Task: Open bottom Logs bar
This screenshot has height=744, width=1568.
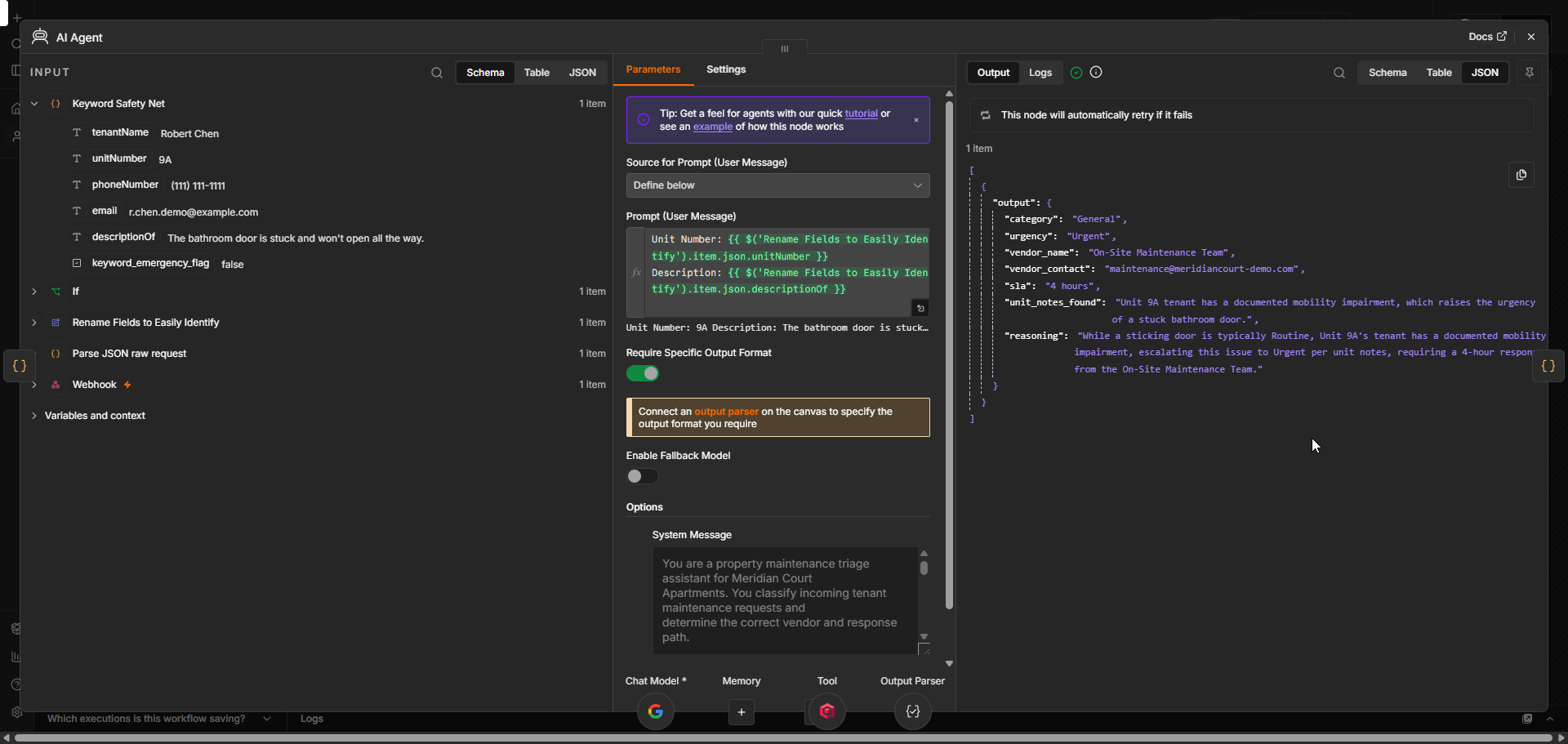Action: [312, 719]
